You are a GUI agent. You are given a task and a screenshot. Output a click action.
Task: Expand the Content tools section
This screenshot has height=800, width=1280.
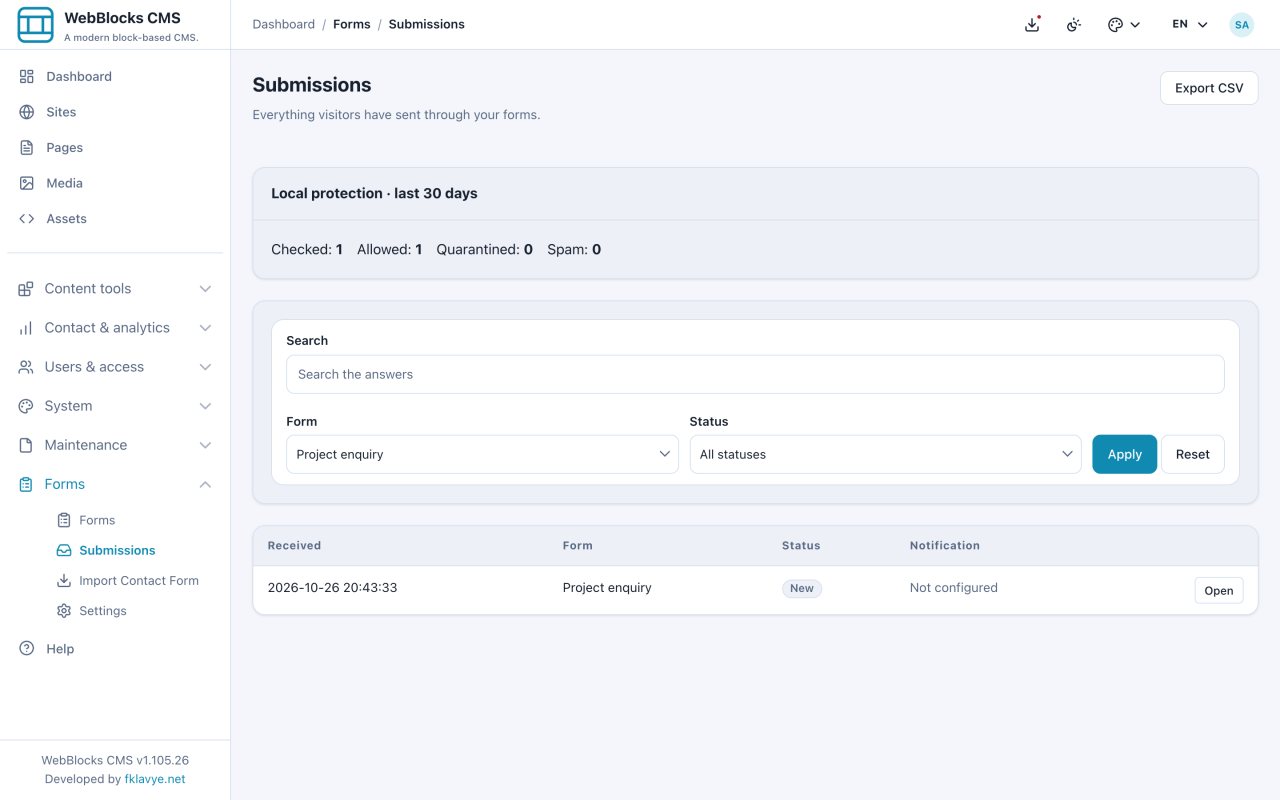click(115, 288)
